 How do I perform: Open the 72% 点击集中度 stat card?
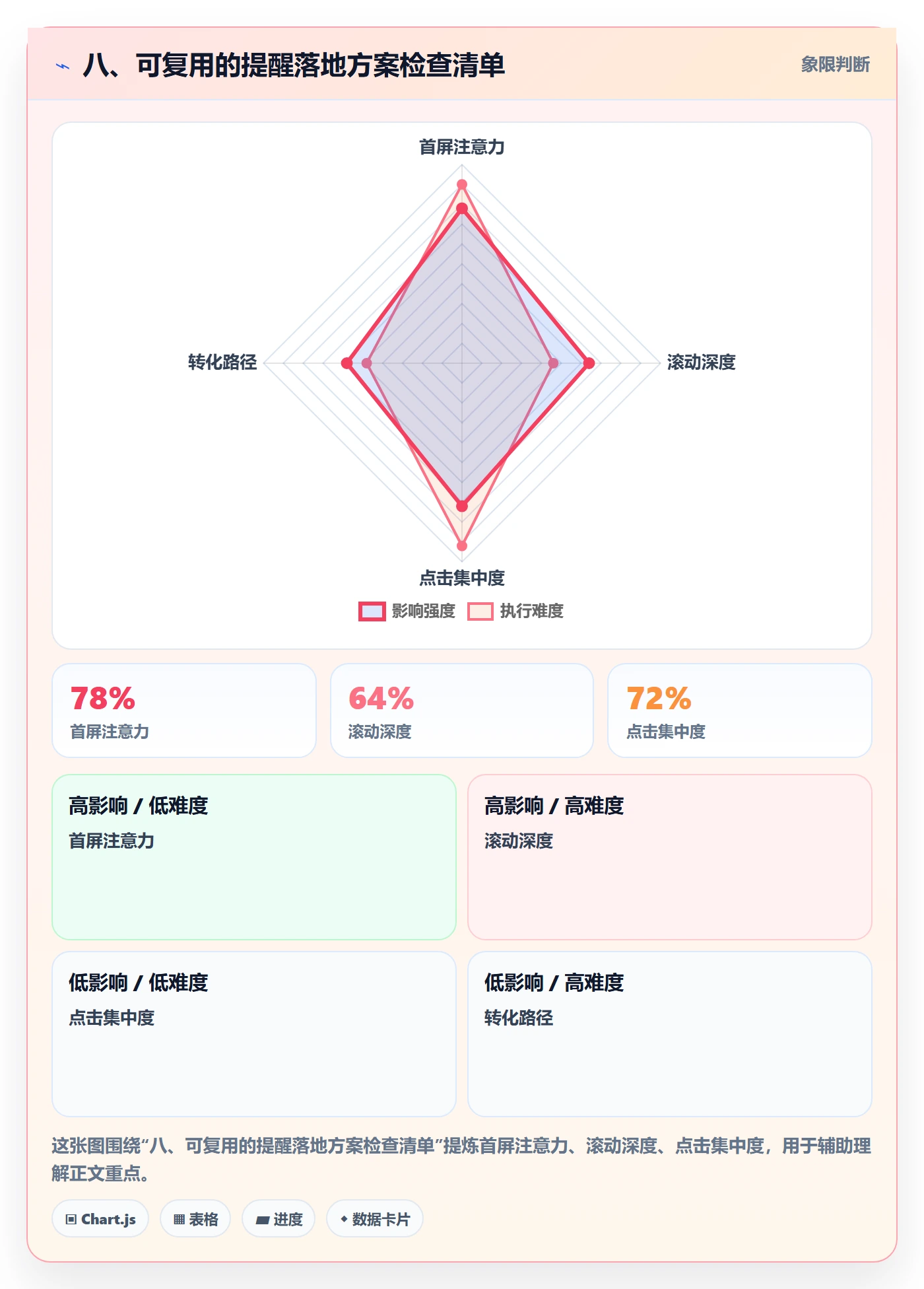click(740, 711)
